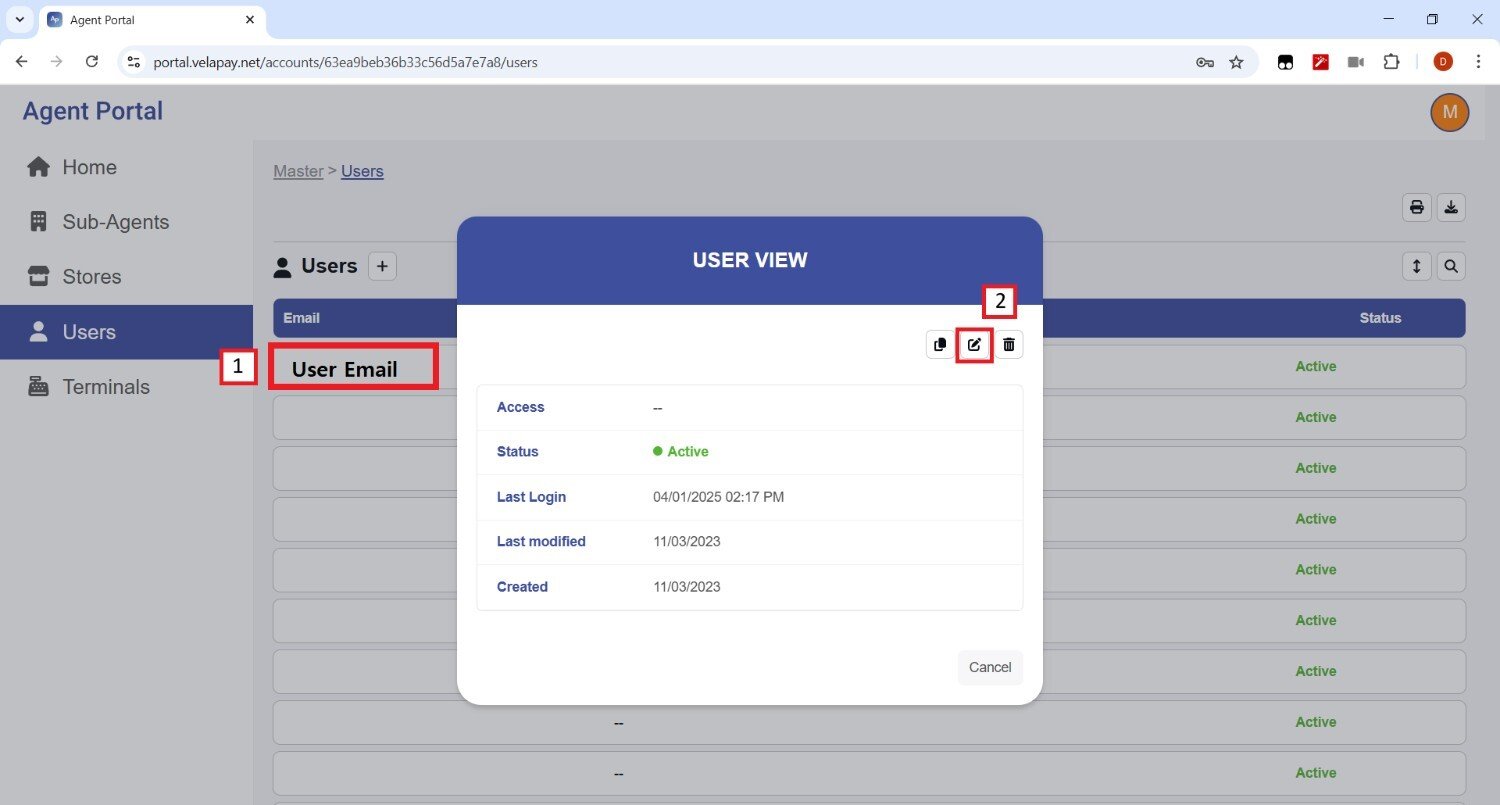This screenshot has height=805, width=1500.
Task: Click the print icon above the table
Action: [1416, 207]
